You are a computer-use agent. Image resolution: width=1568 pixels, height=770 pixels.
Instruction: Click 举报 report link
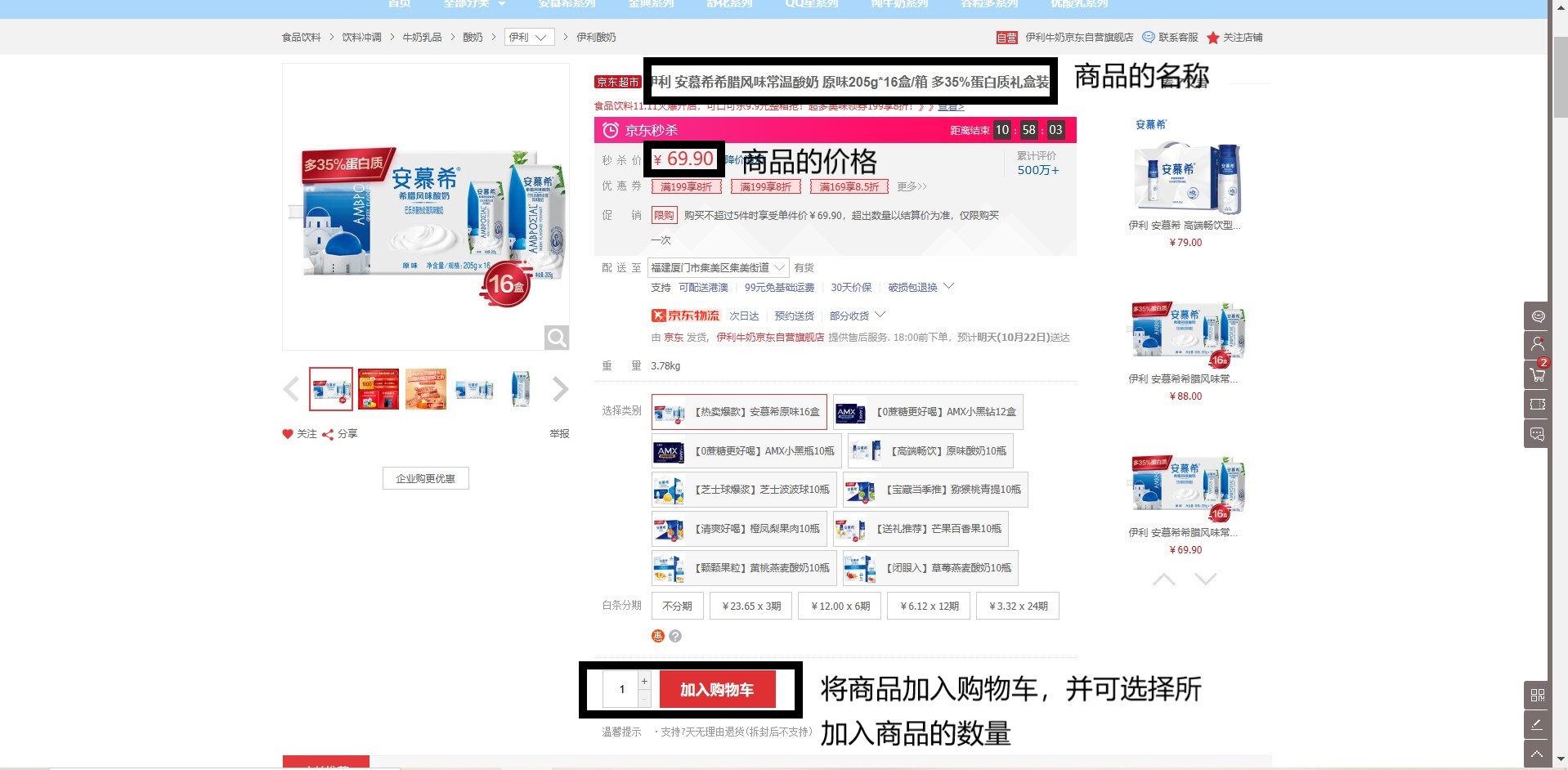tap(559, 434)
